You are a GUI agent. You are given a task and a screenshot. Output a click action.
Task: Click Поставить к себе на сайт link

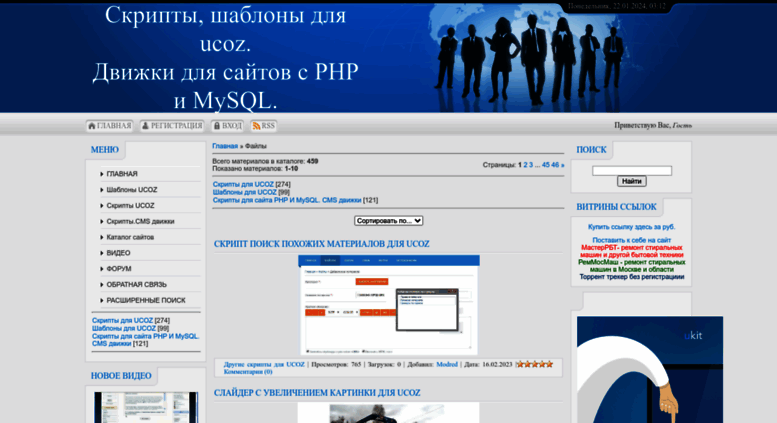point(632,240)
